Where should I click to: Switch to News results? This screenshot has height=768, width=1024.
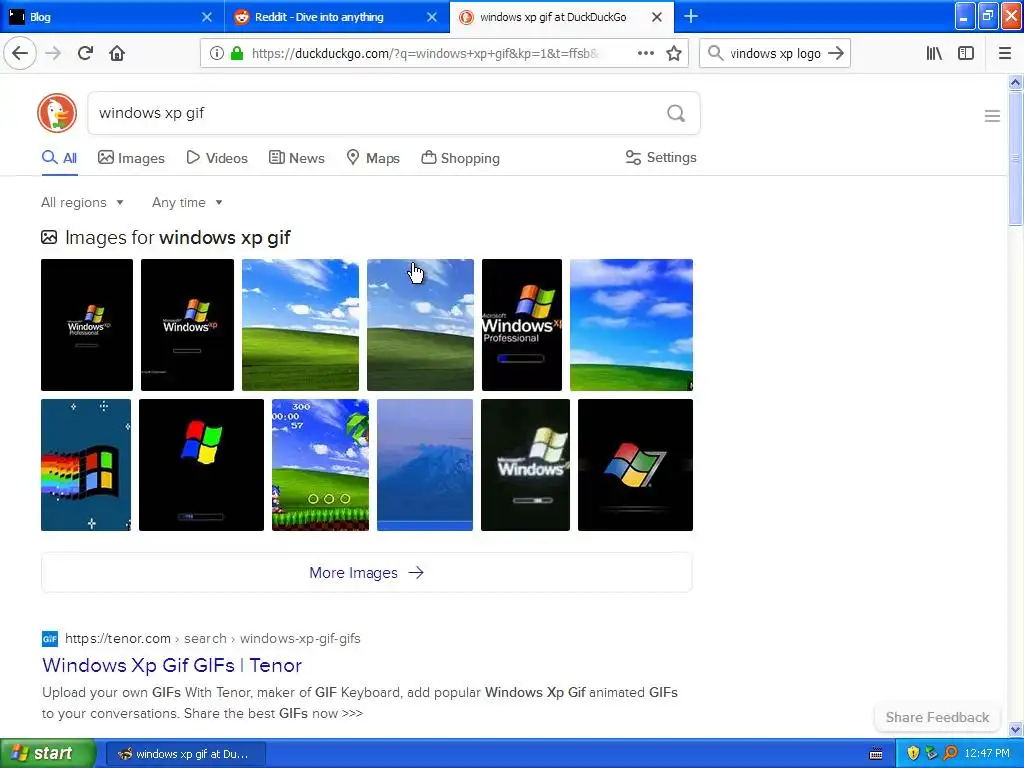(296, 158)
